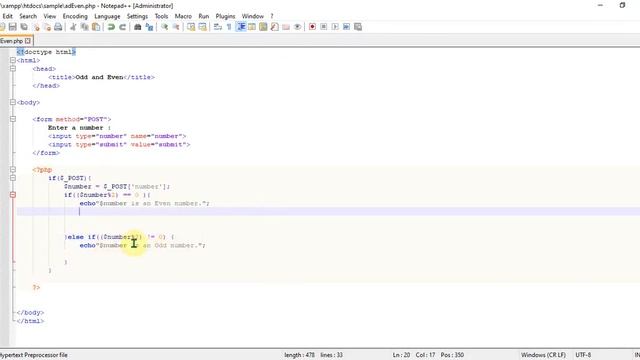Collapse the if($_POST) fold marker
640x360 pixels.
pos(13,178)
